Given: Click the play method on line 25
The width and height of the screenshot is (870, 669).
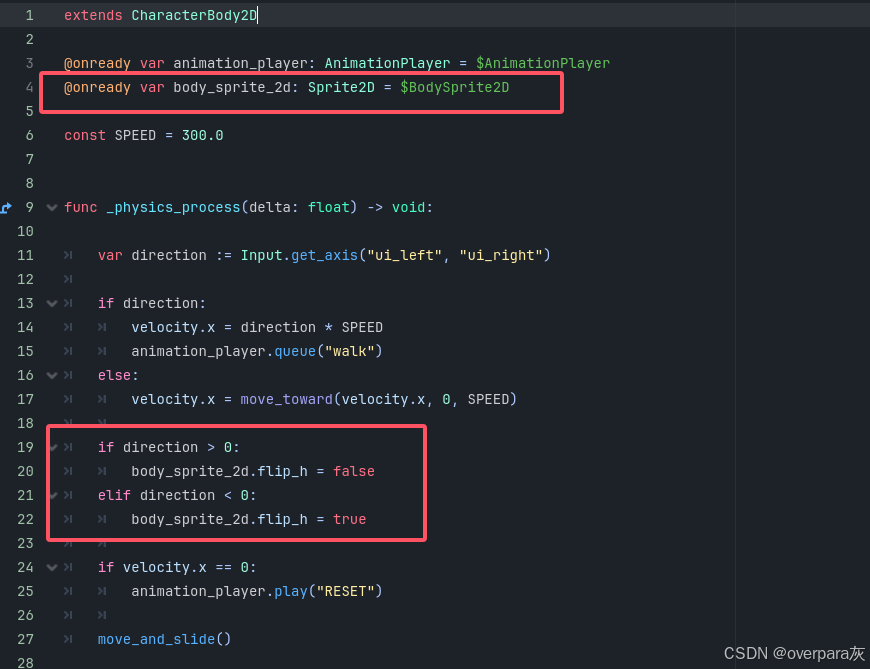Looking at the screenshot, I should pyautogui.click(x=291, y=591).
